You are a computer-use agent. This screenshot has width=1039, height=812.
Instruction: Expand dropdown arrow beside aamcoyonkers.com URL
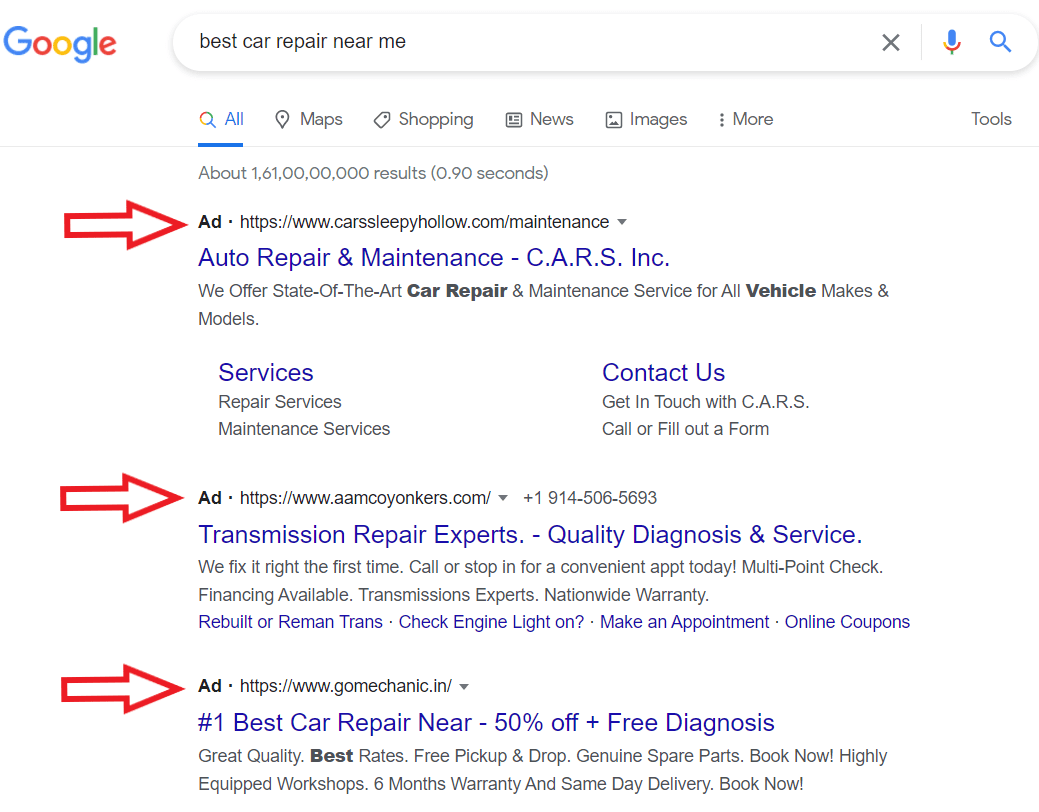(x=503, y=498)
